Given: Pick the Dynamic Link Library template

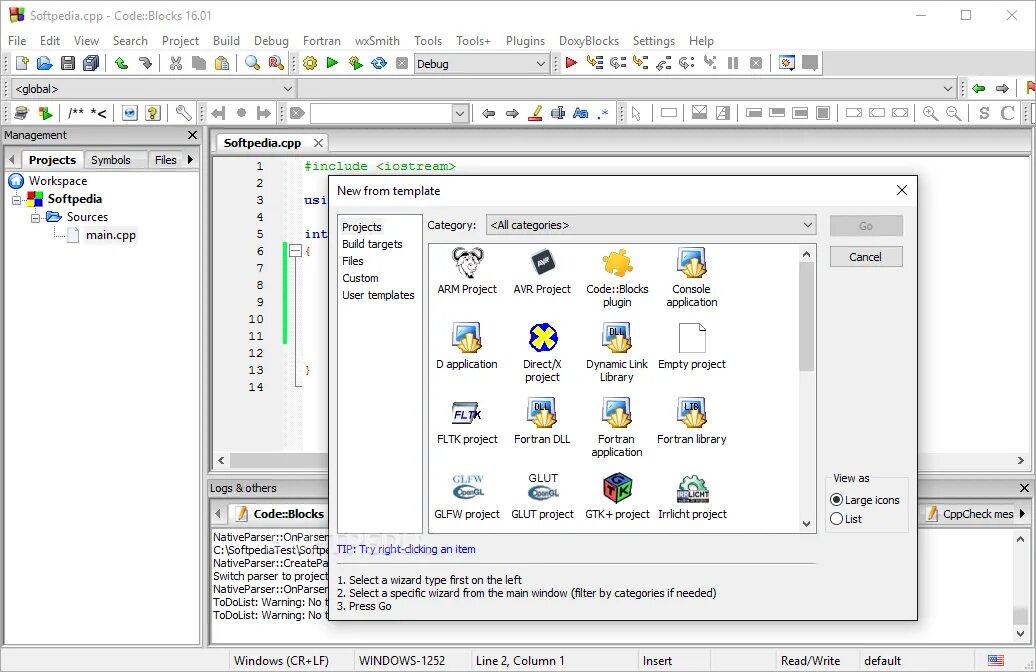Looking at the screenshot, I should pos(617,352).
